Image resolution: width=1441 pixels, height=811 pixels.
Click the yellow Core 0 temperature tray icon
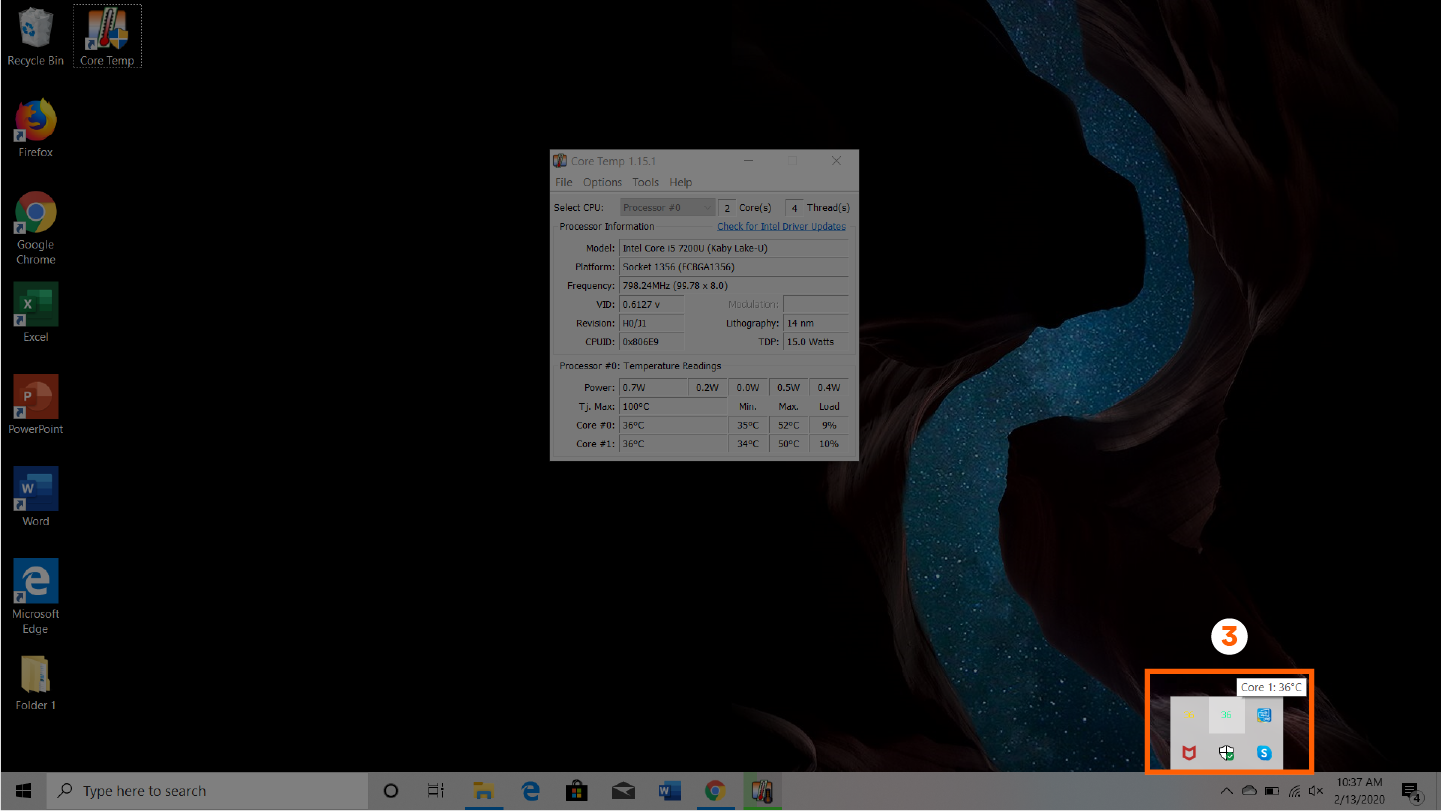[x=1189, y=715]
